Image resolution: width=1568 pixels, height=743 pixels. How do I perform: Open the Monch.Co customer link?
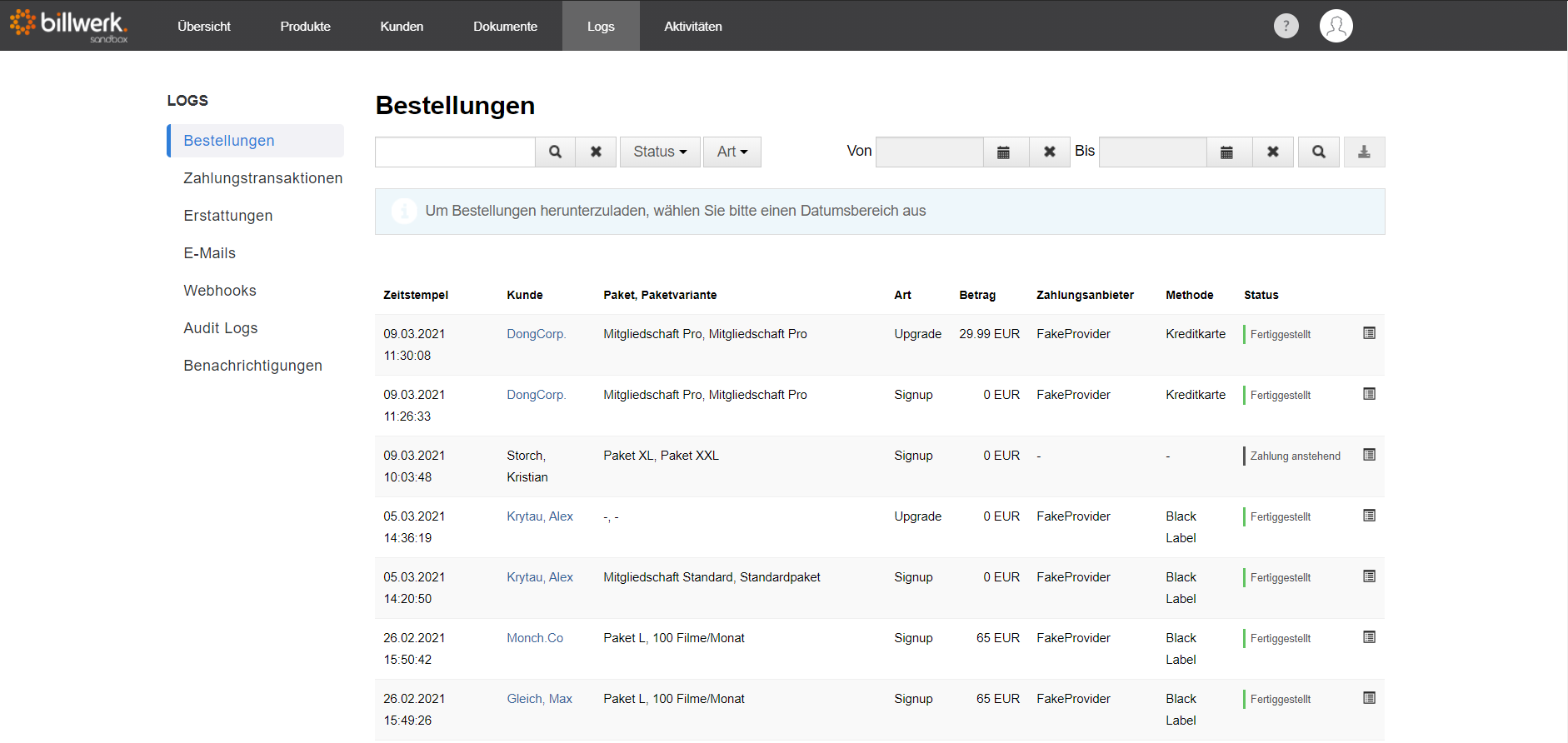535,638
